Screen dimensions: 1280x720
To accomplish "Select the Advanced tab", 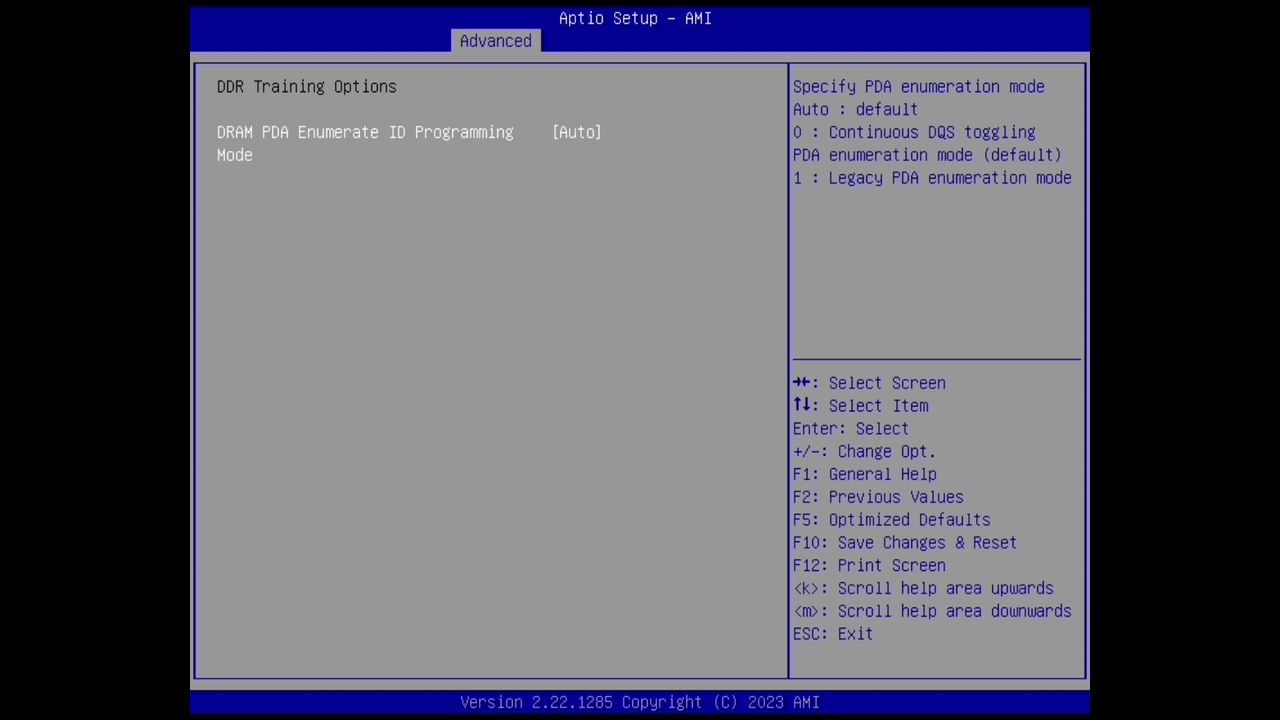I will click(x=496, y=41).
